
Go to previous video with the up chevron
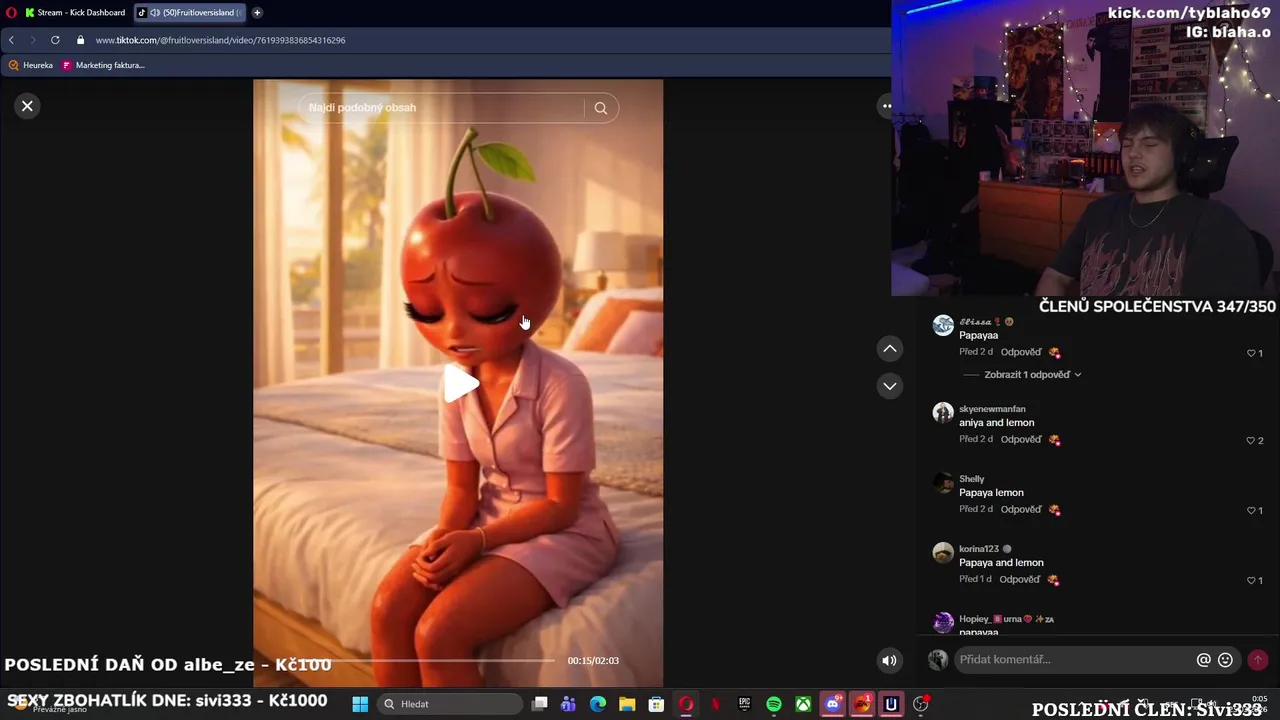[x=890, y=349]
